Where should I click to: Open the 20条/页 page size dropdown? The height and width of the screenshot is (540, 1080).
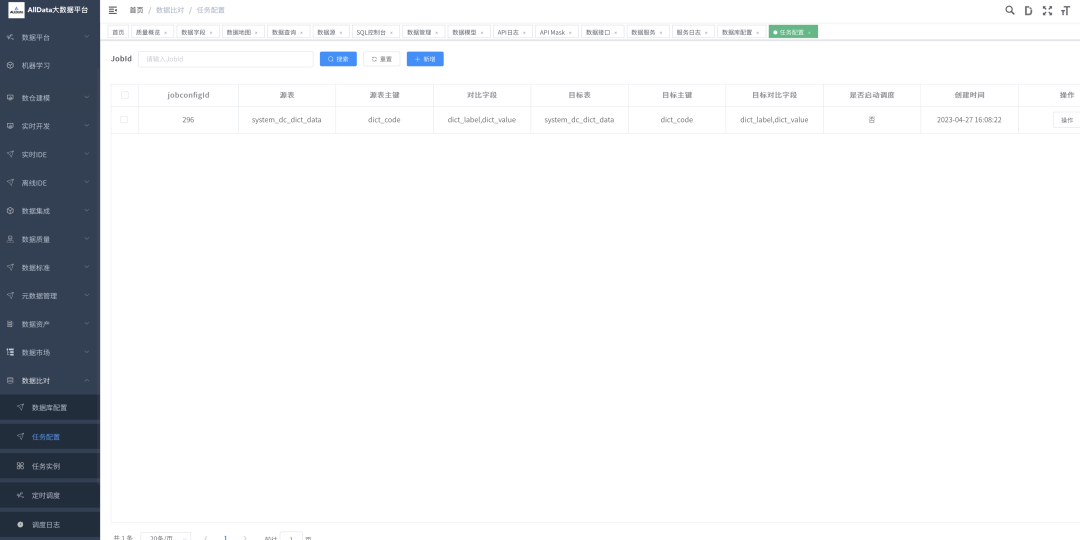[165, 537]
